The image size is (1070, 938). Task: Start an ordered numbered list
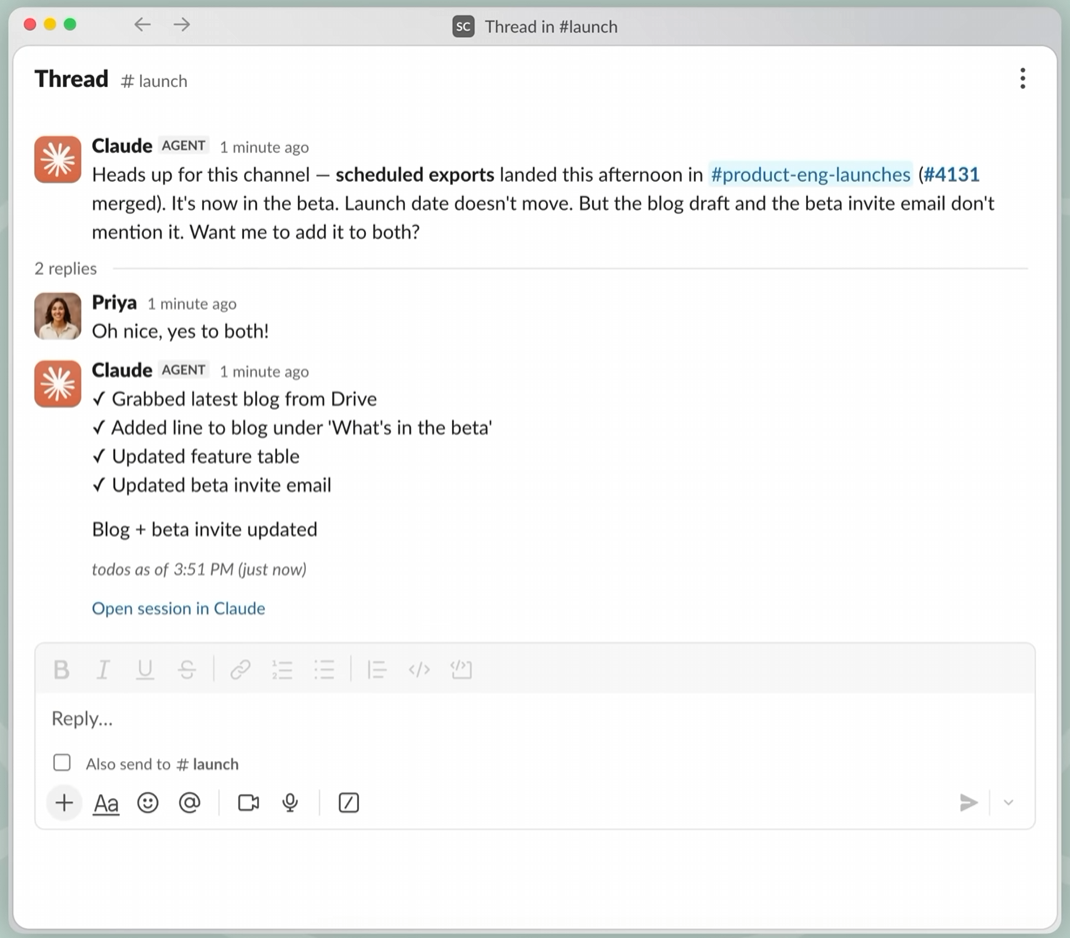click(x=282, y=670)
